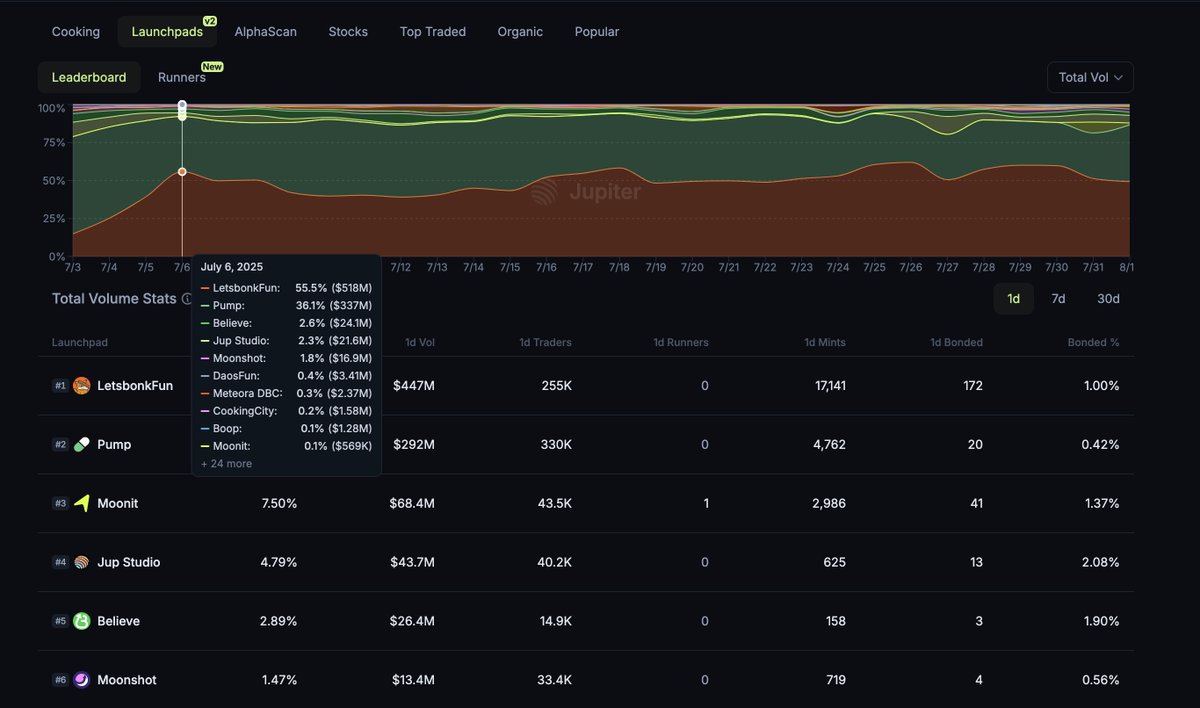Switch to the Popular tab
The height and width of the screenshot is (708, 1200).
597,32
